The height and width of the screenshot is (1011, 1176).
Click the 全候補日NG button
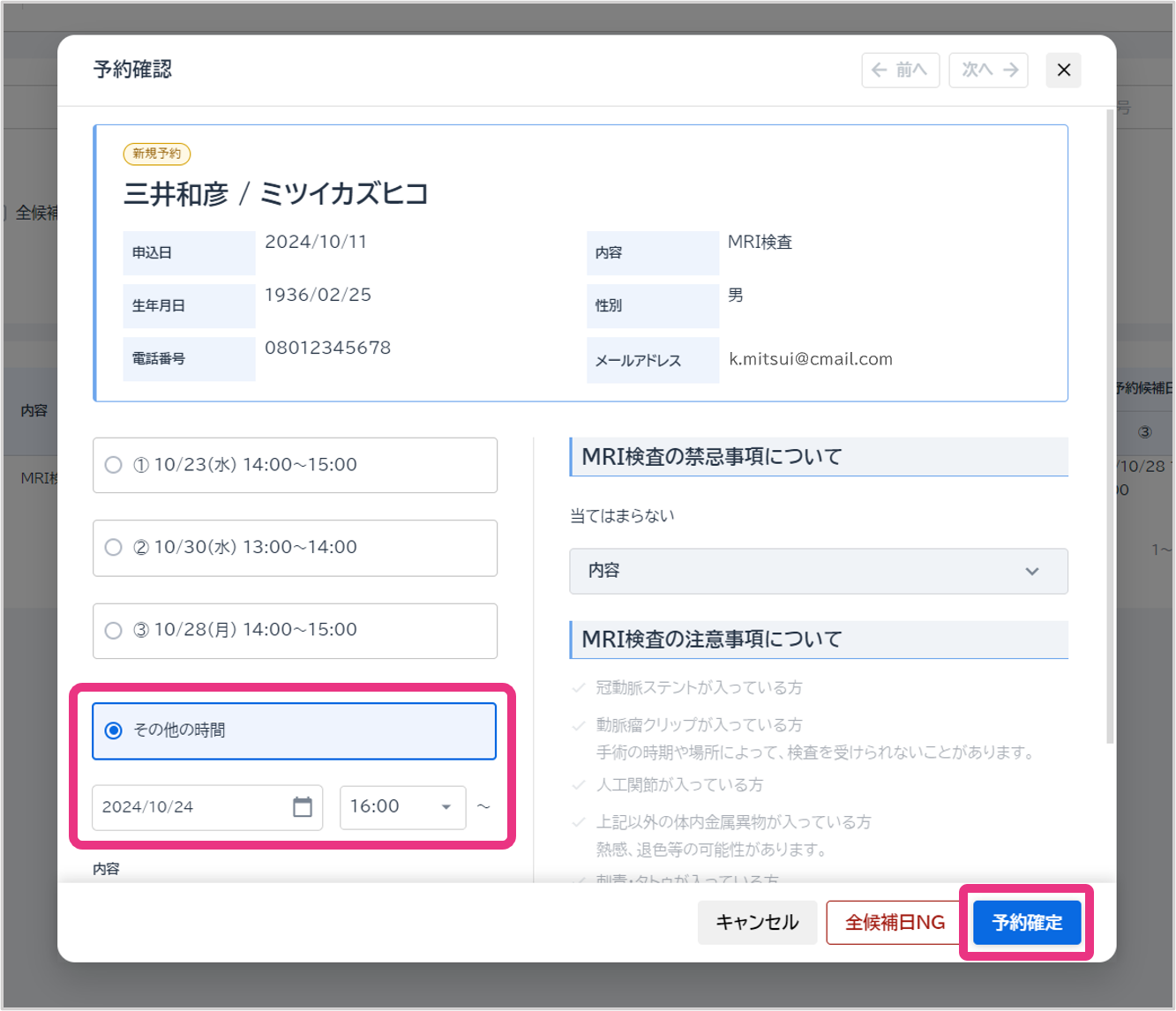click(895, 922)
